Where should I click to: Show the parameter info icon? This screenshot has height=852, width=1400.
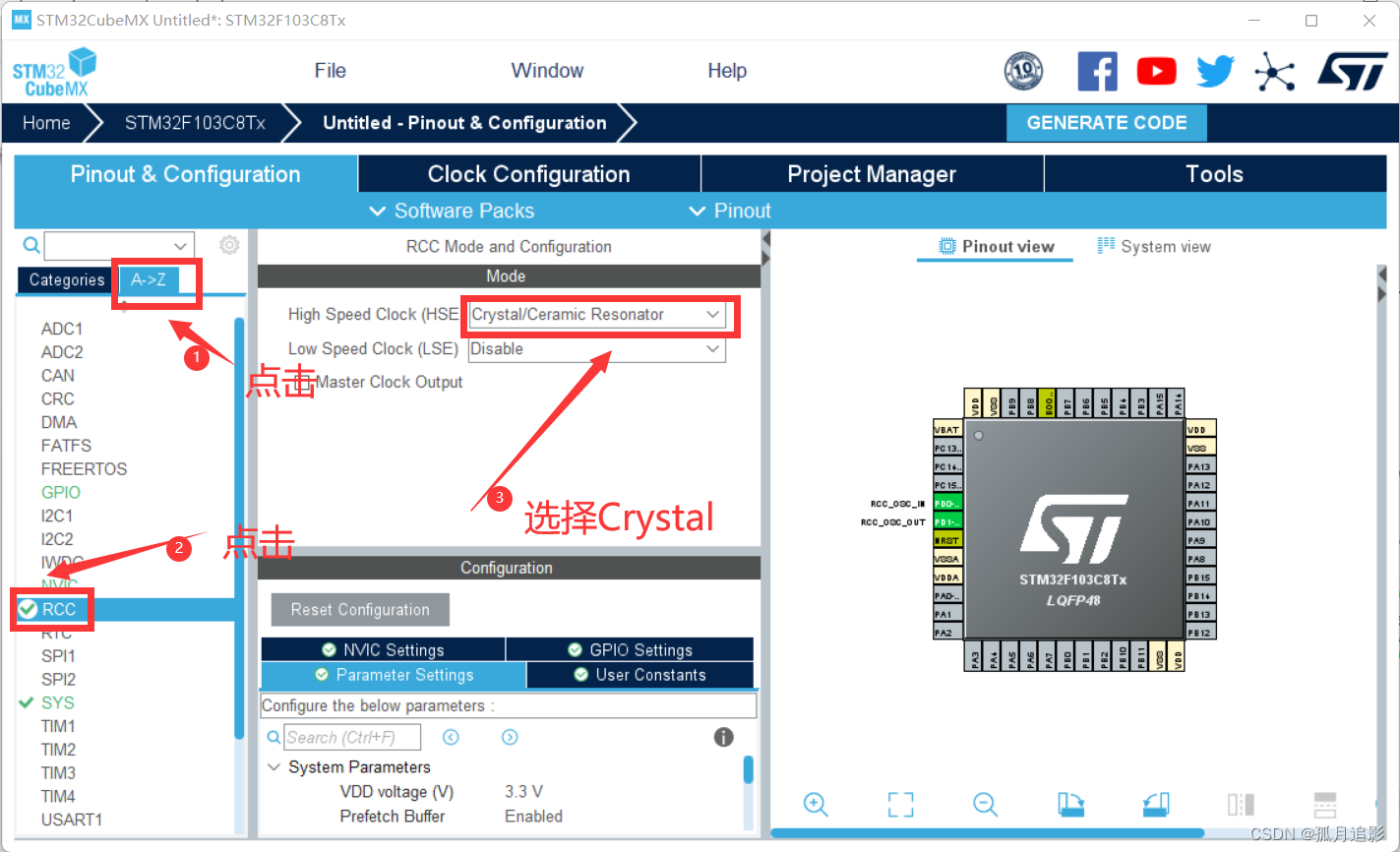723,737
